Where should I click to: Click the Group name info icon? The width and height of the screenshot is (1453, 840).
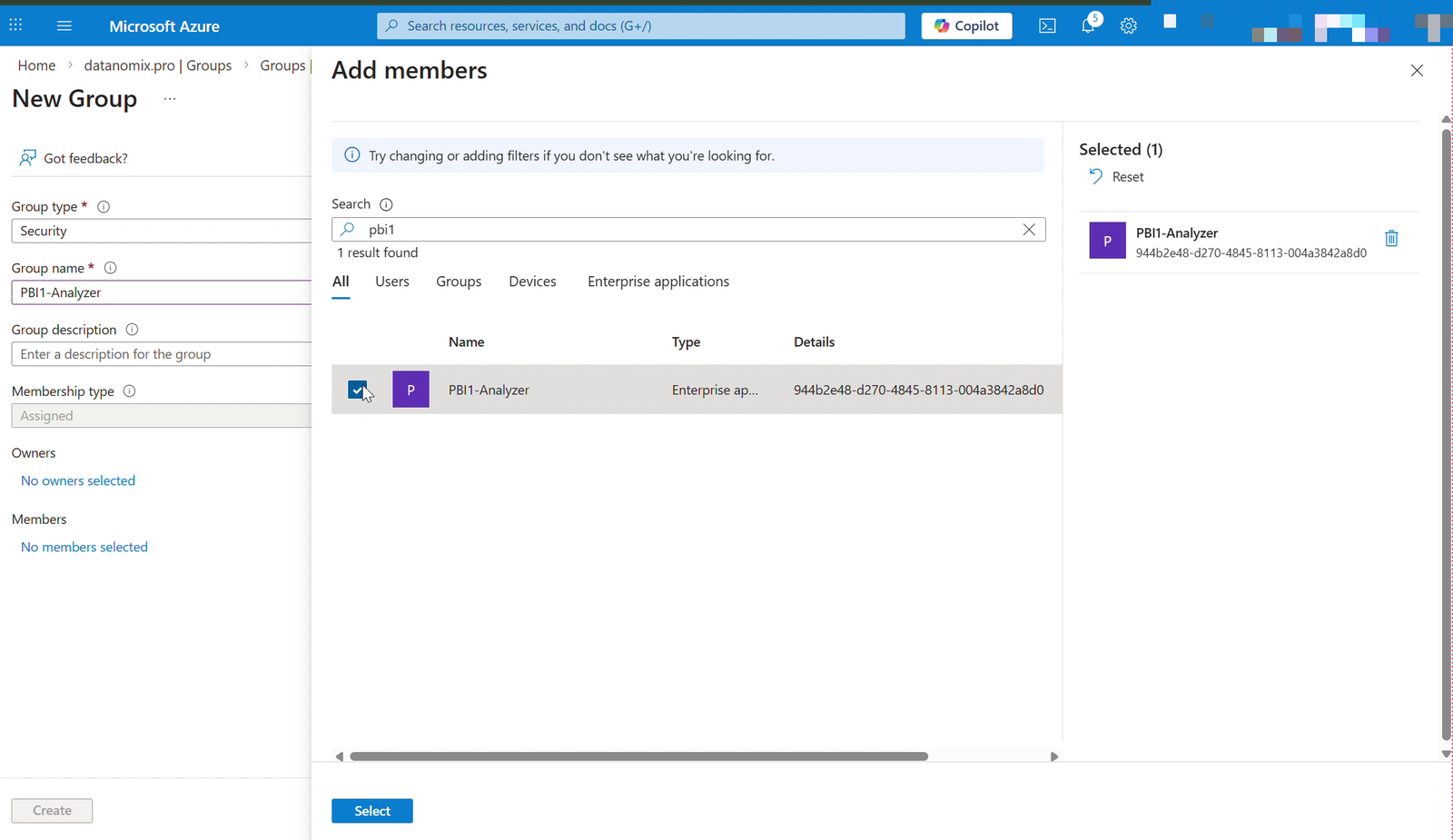click(x=111, y=268)
